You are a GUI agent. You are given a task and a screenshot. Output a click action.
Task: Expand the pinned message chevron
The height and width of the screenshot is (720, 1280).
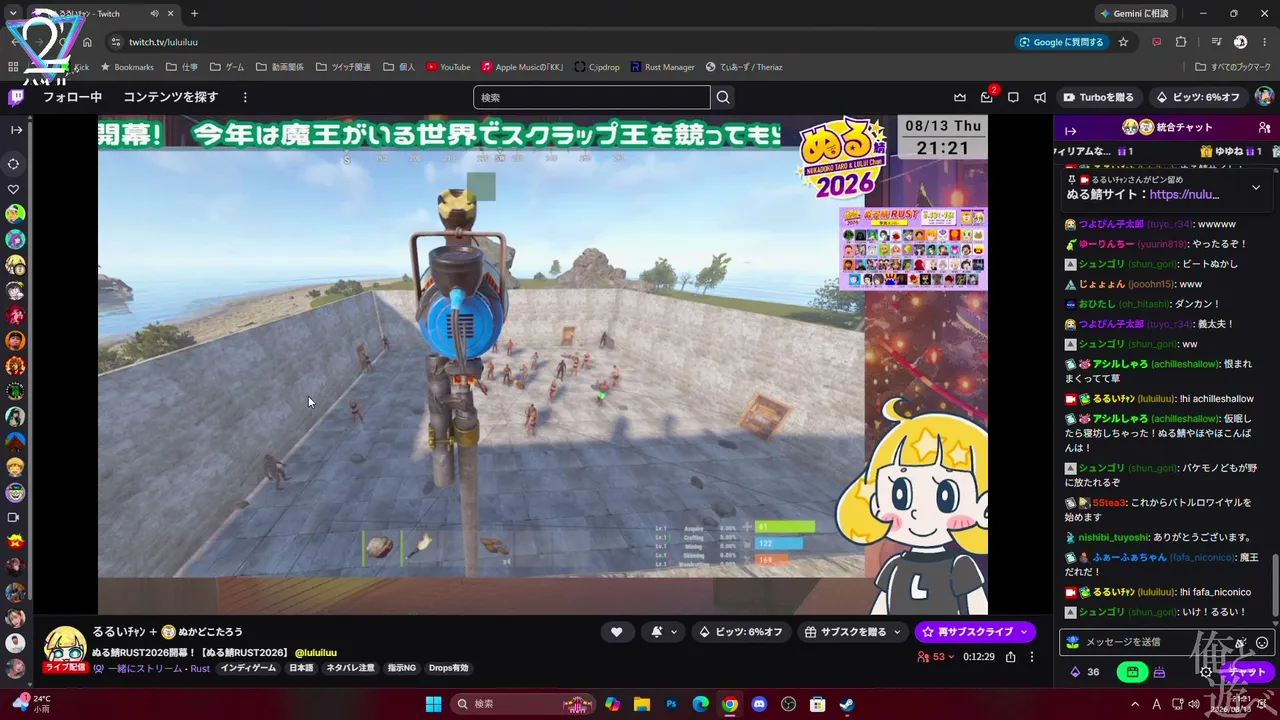(x=1256, y=187)
